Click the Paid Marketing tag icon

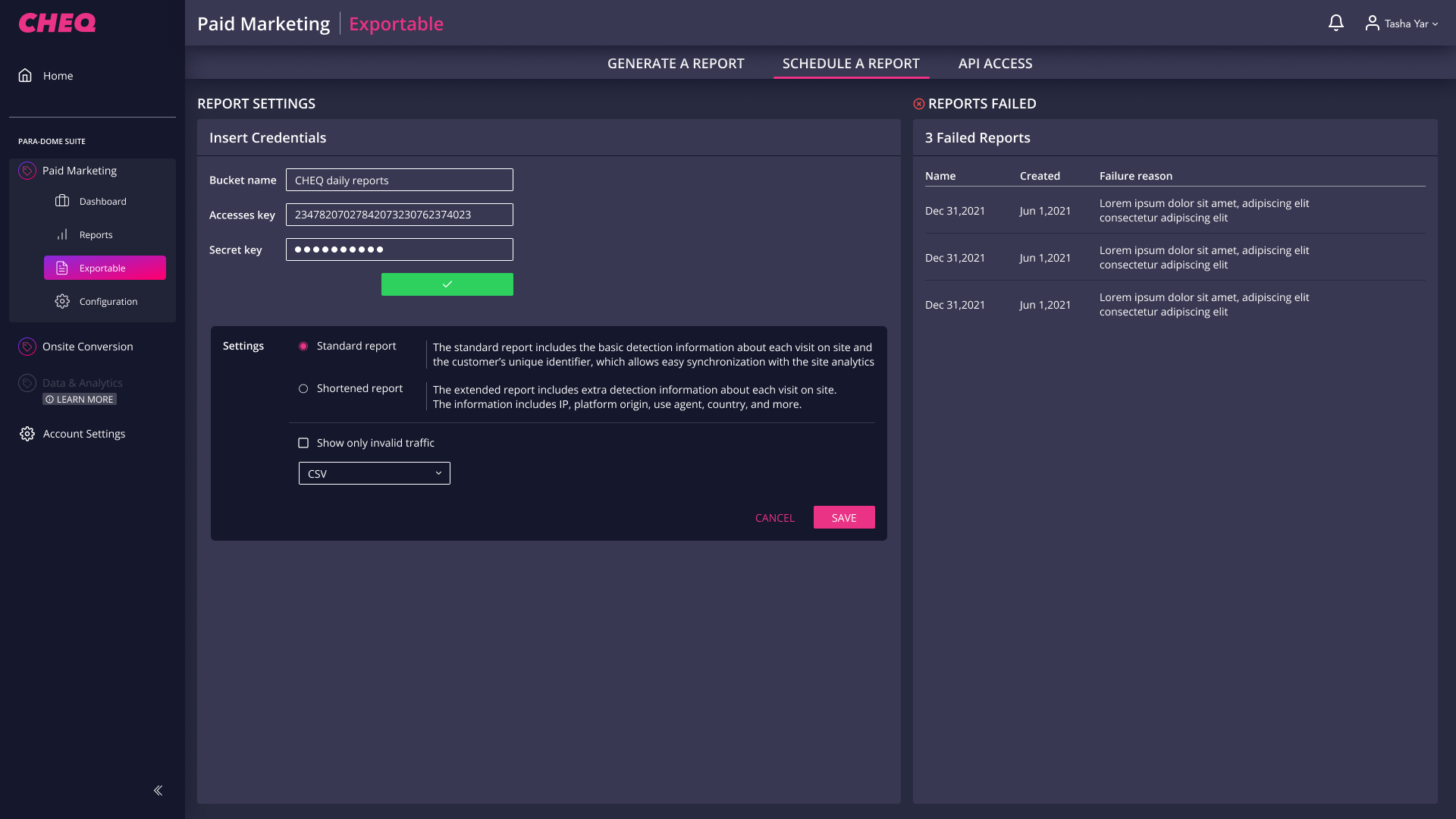(x=27, y=171)
